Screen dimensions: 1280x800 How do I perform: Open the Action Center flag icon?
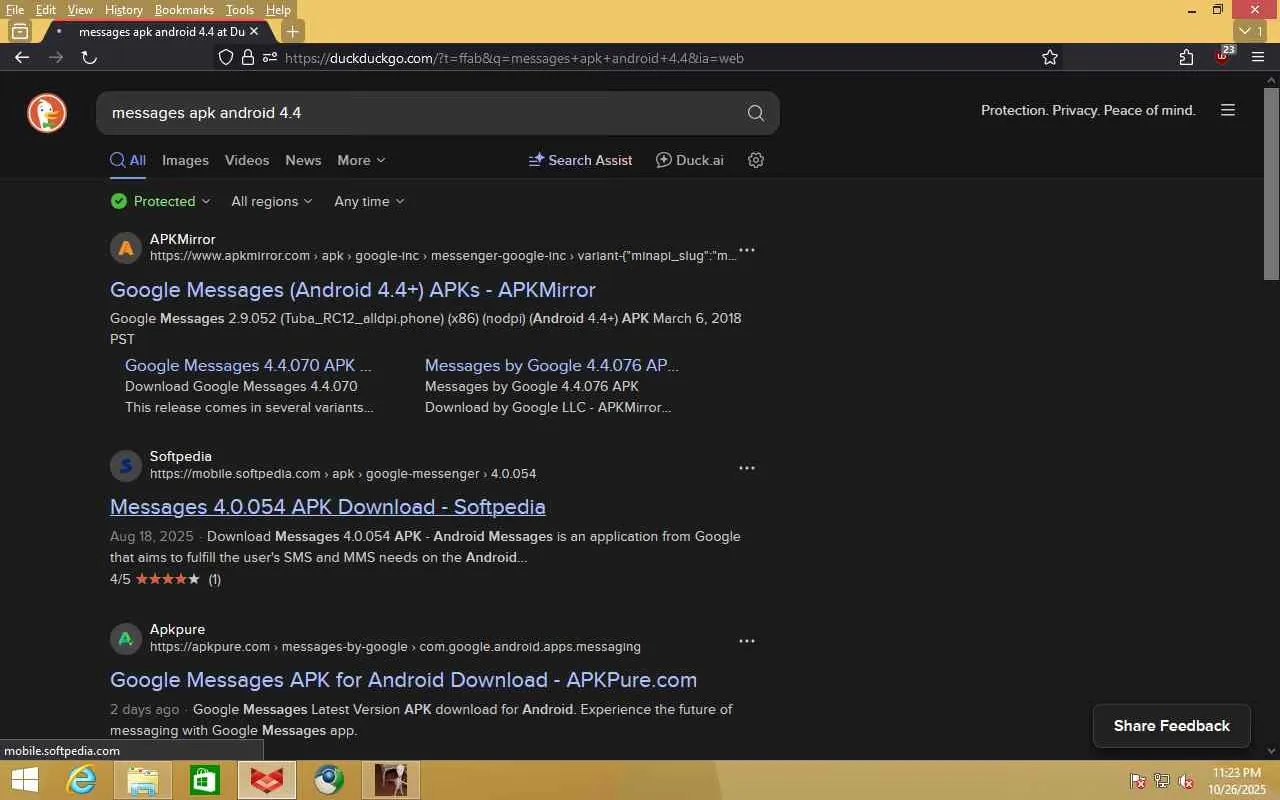click(x=1138, y=781)
